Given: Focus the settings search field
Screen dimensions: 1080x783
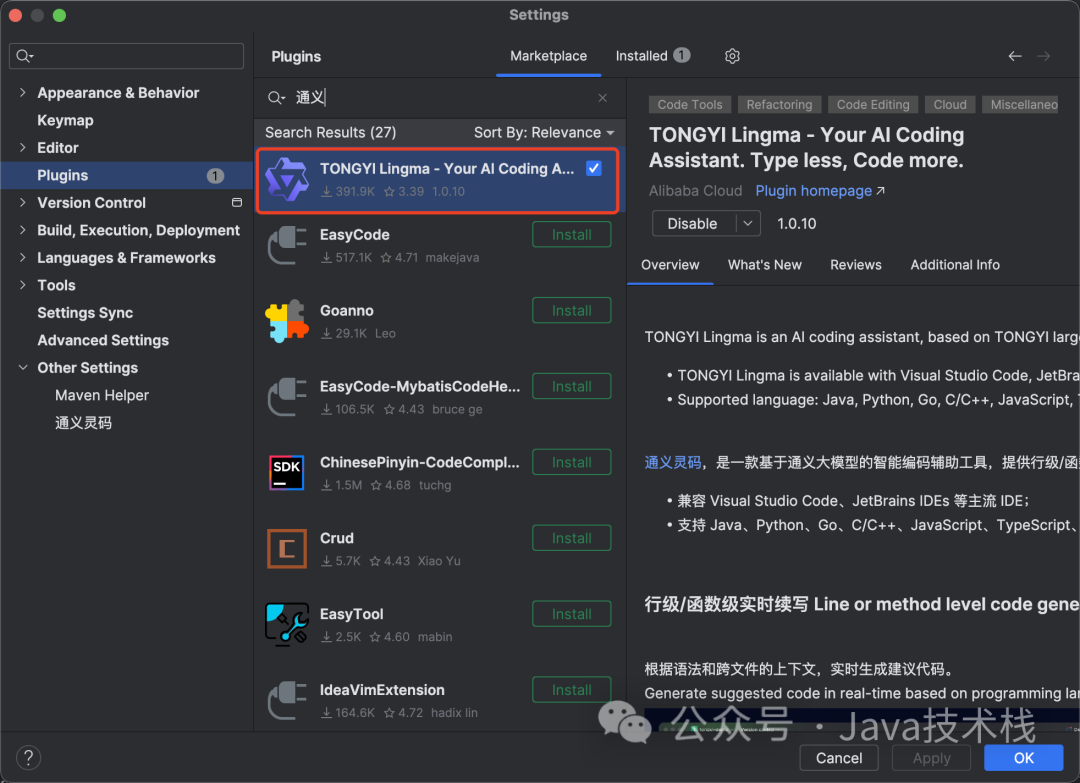Looking at the screenshot, I should click(127, 56).
